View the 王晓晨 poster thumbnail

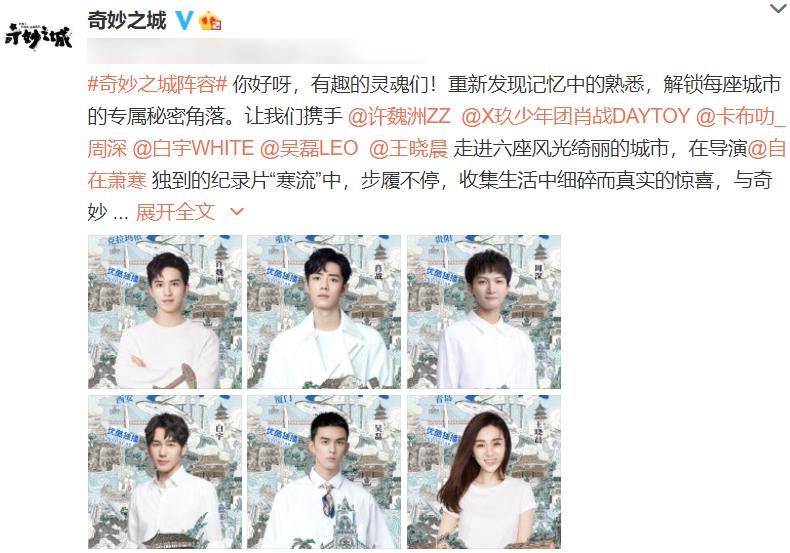click(484, 472)
